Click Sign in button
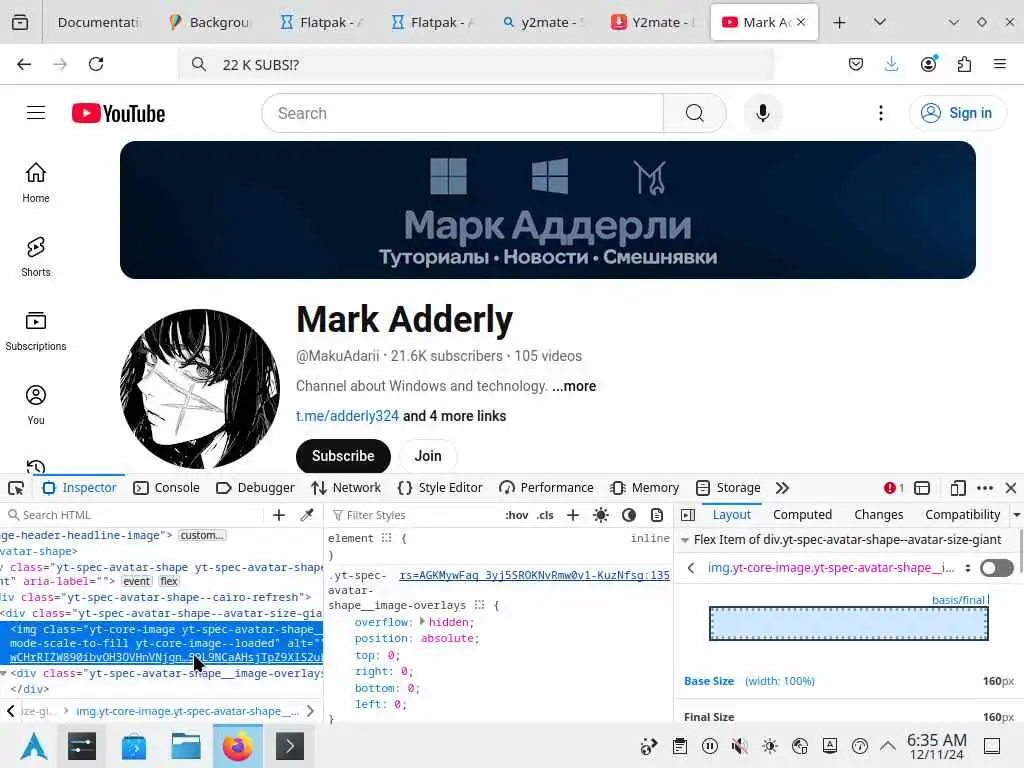The width and height of the screenshot is (1024, 768). pyautogui.click(x=958, y=113)
